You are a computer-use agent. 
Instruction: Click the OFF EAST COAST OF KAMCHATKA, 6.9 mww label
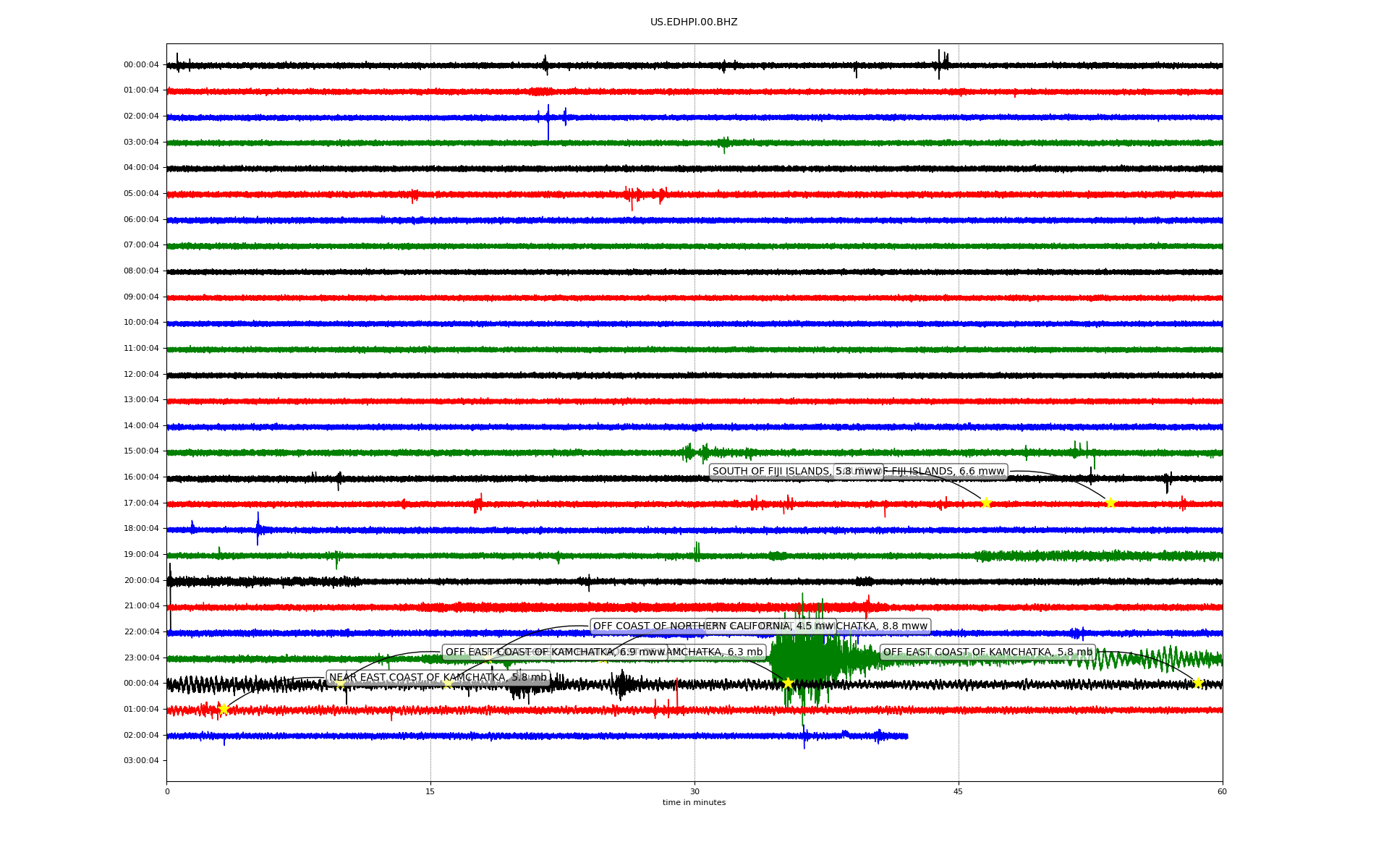click(555, 652)
